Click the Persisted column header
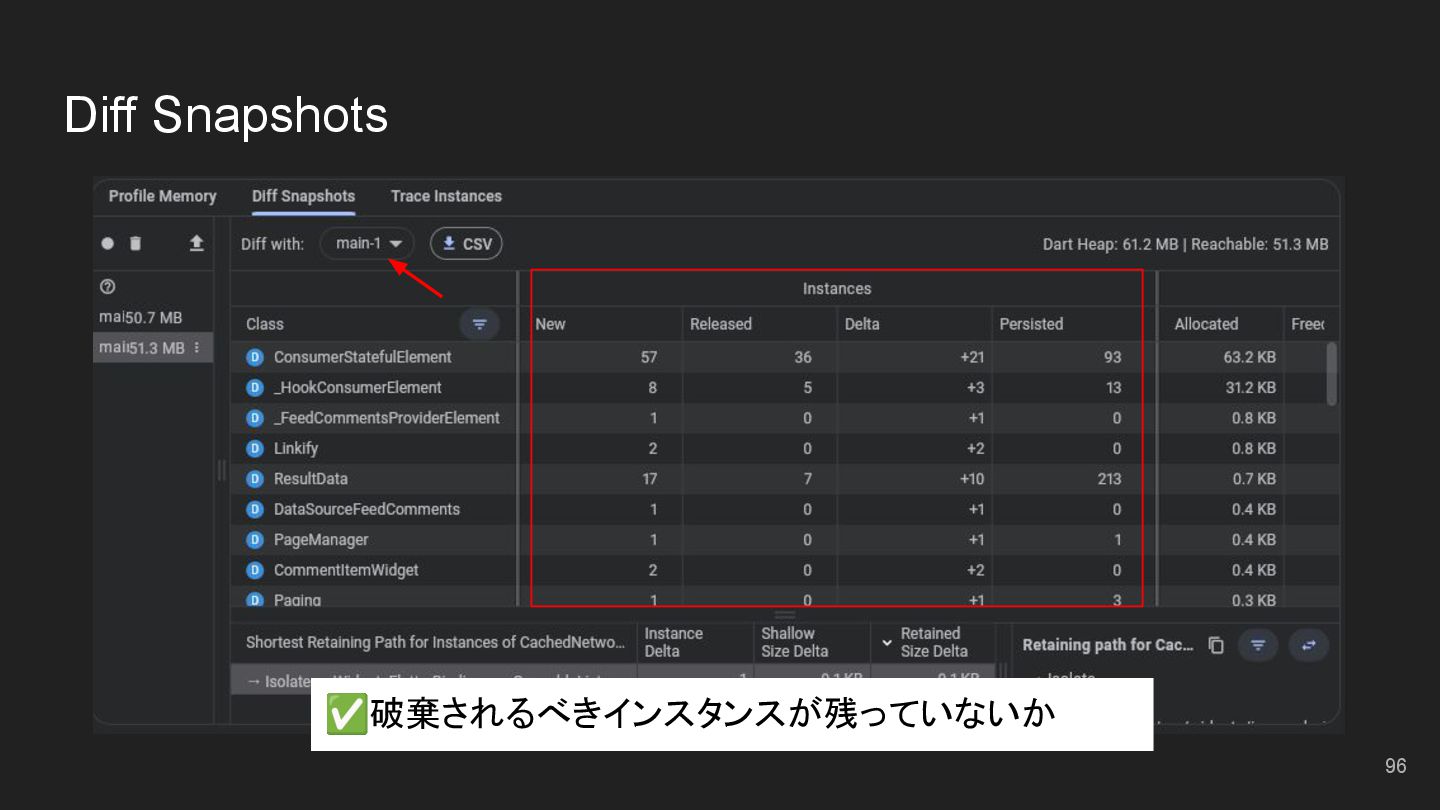The image size is (1440, 810). 1031,324
